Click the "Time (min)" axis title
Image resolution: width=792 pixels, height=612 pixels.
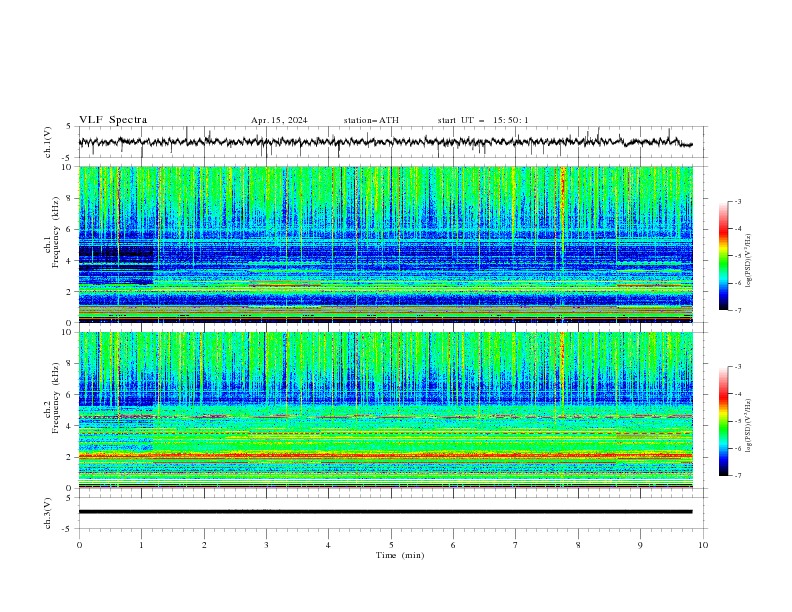point(400,555)
